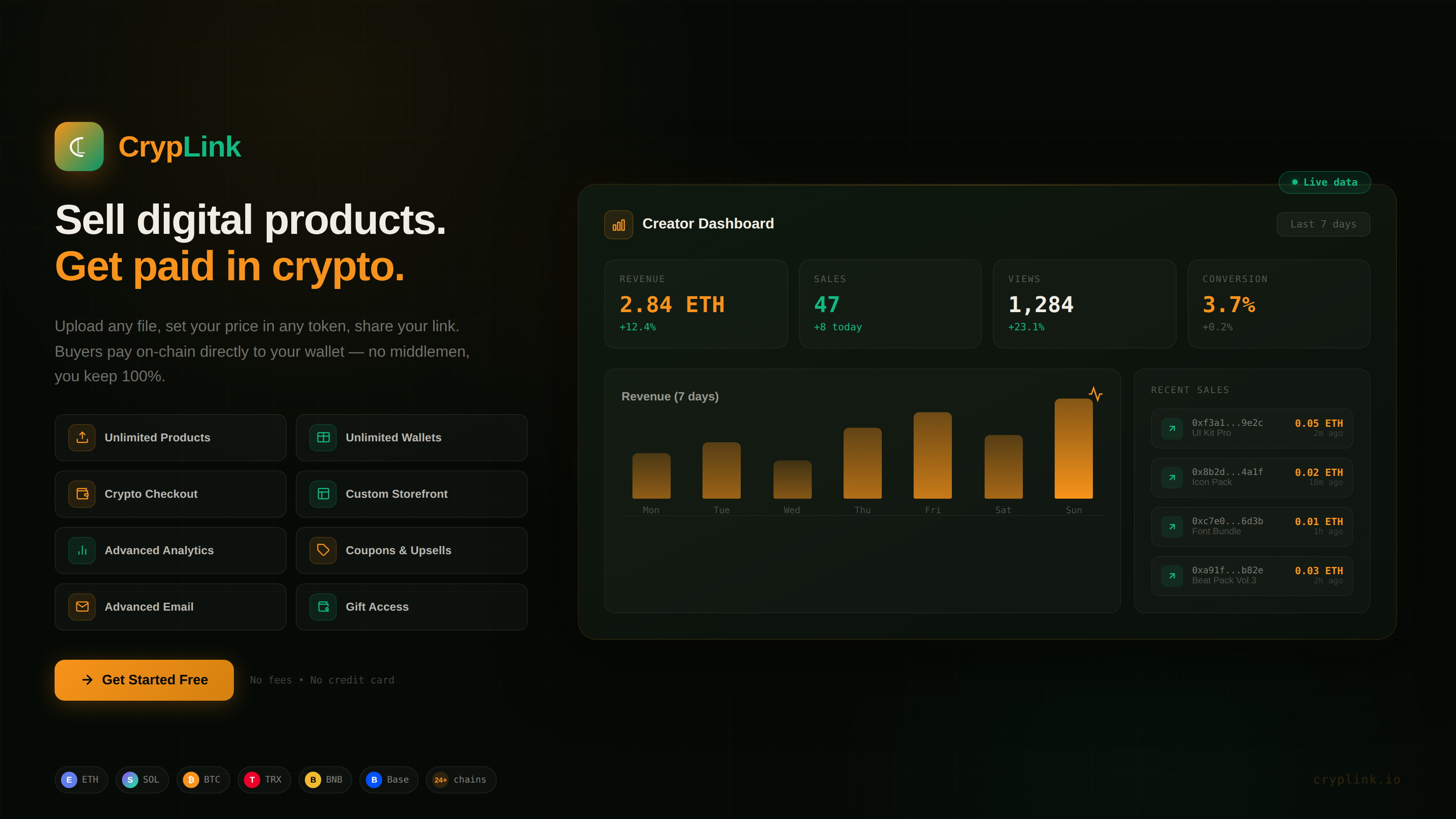Open the Beat Pack Vol.3 sale entry

1251,576
